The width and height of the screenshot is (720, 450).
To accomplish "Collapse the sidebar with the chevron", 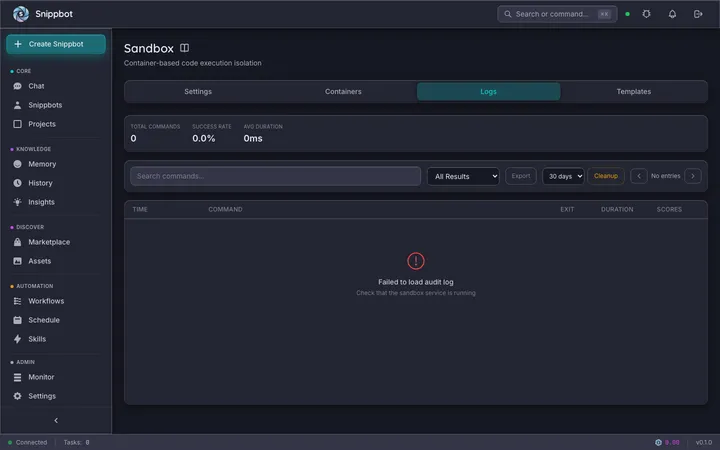I will (56, 420).
